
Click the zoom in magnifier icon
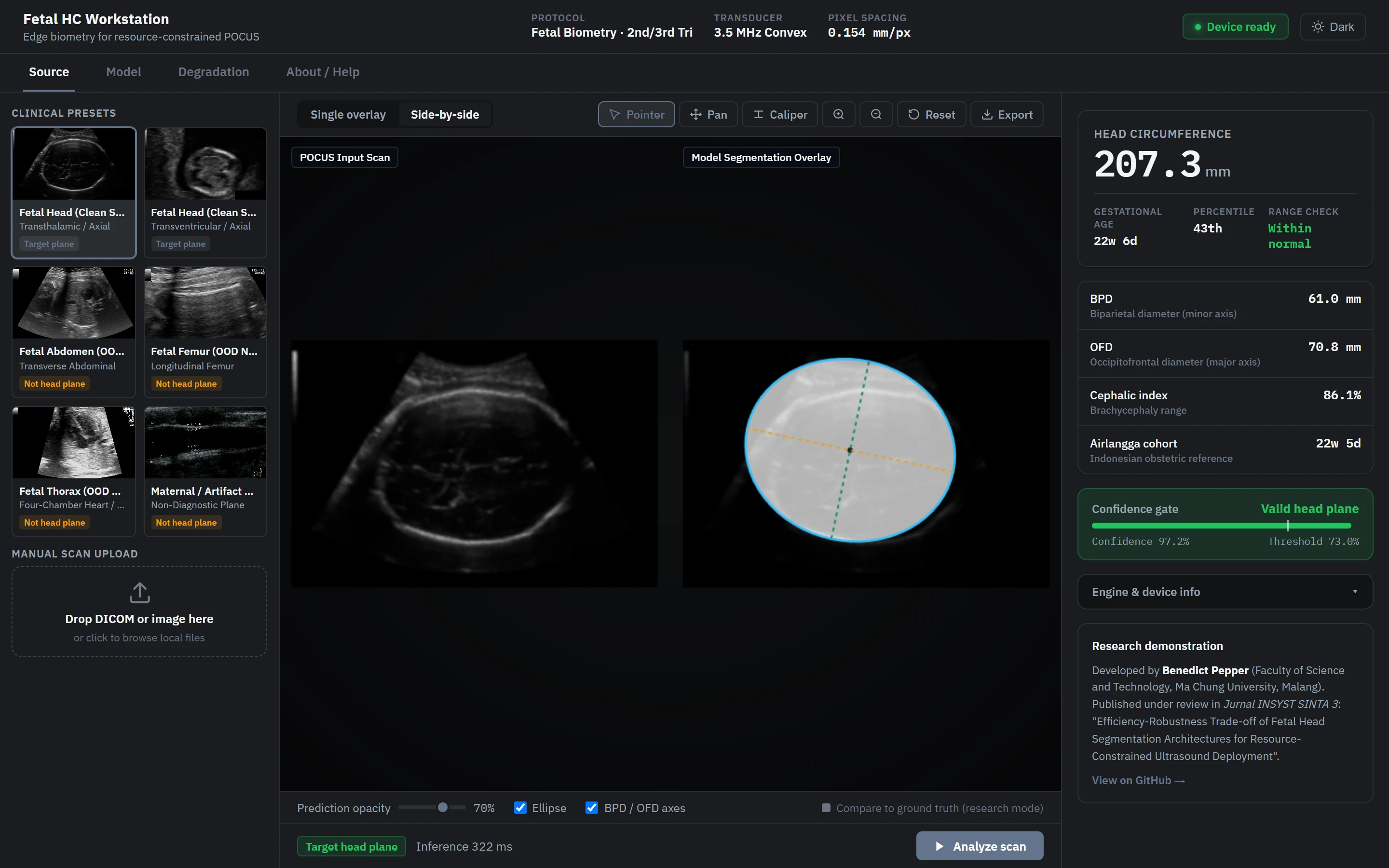(x=839, y=114)
